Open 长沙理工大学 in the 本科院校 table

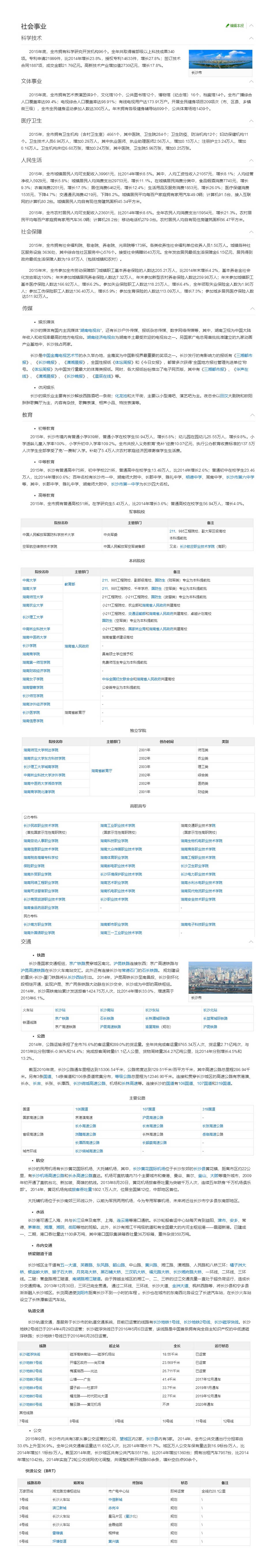tap(33, 617)
